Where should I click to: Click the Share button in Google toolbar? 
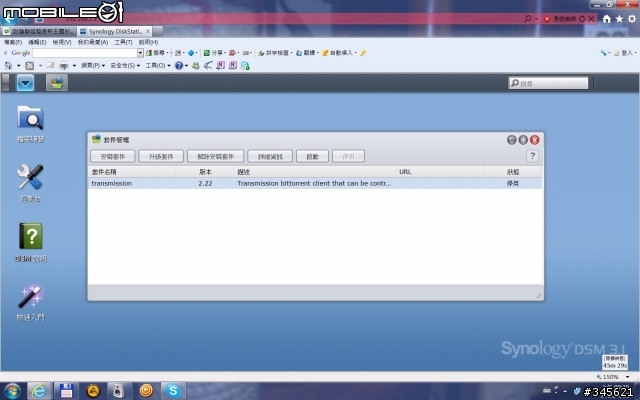click(214, 53)
